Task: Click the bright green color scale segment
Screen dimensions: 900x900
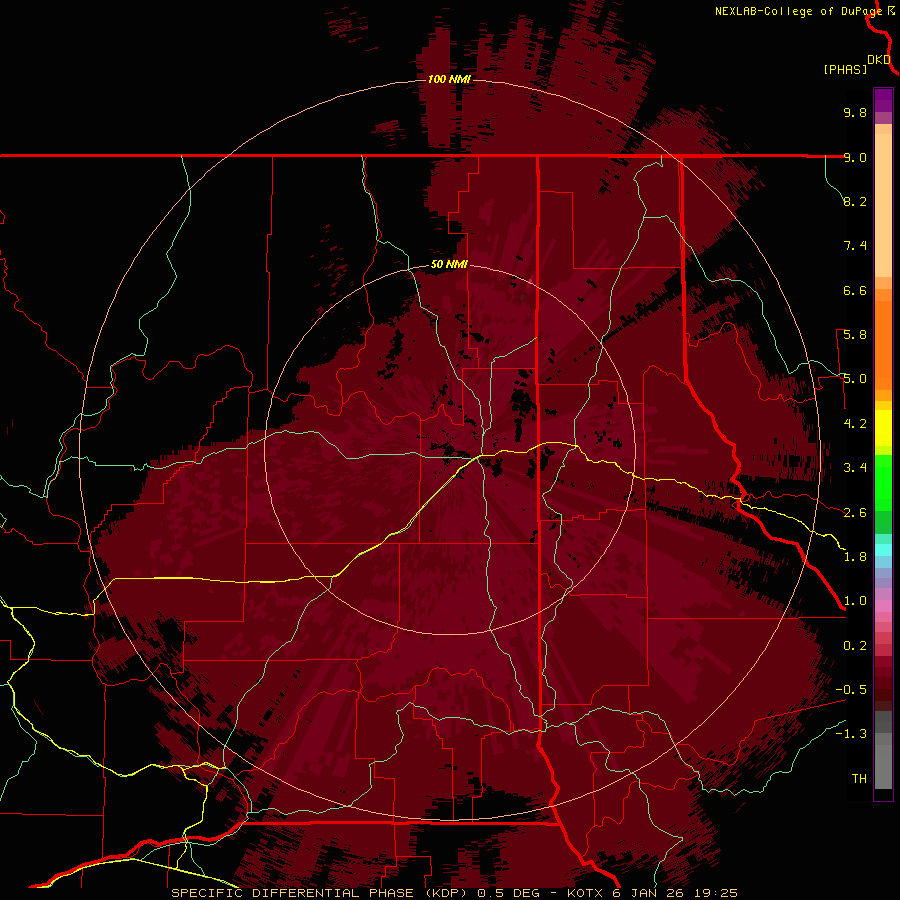Action: (x=883, y=482)
